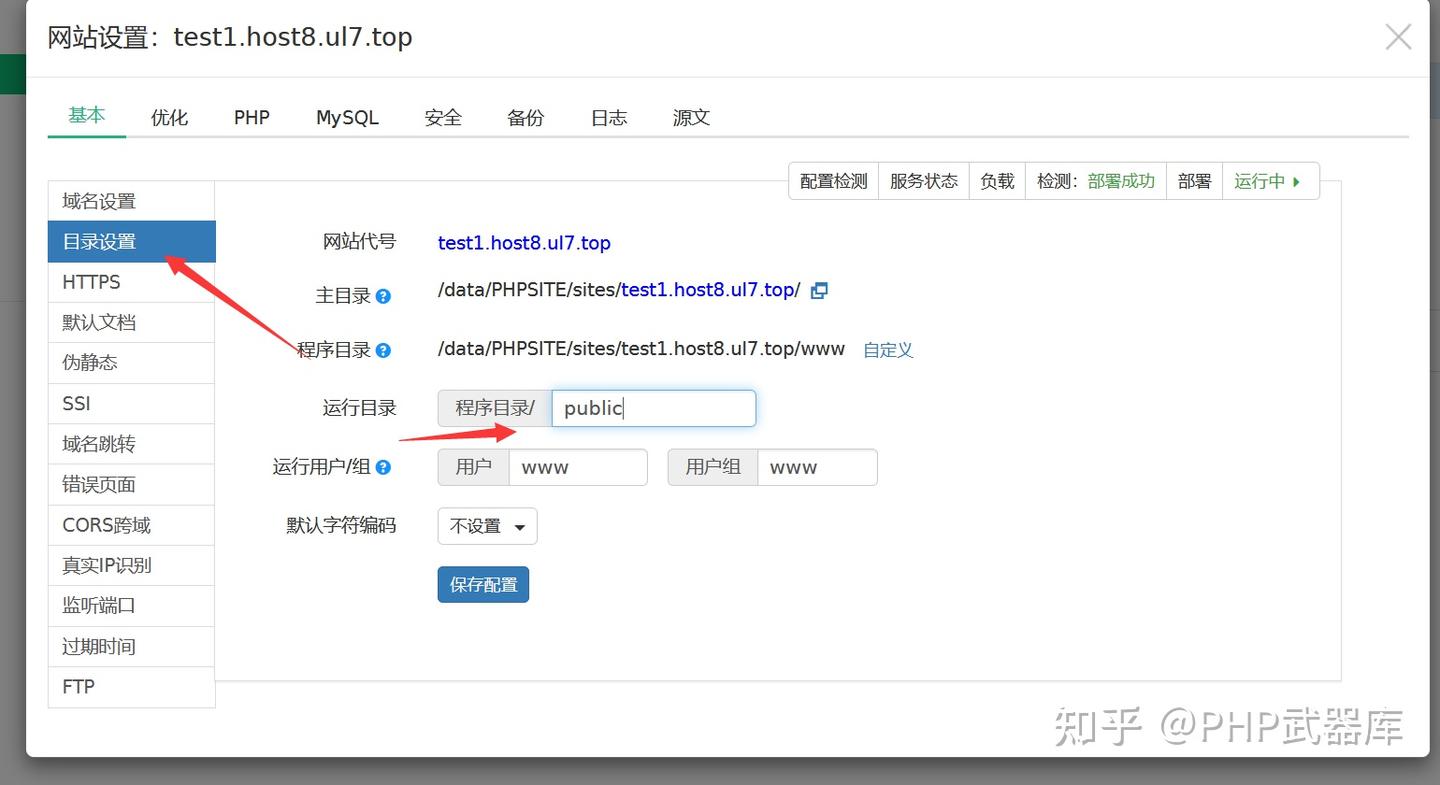The height and width of the screenshot is (785, 1440).
Task: Switch to the MySQL tab
Action: click(x=347, y=117)
